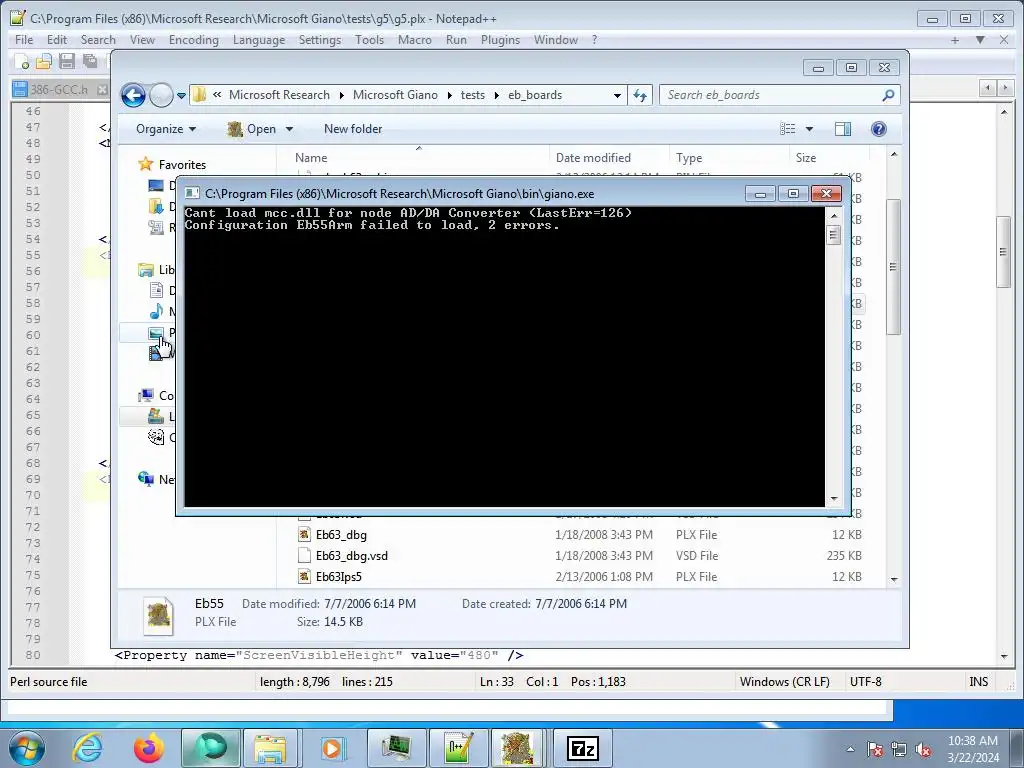This screenshot has width=1024, height=768.
Task: Click the UTF-8 encoding status bar entry
Action: pos(865,682)
